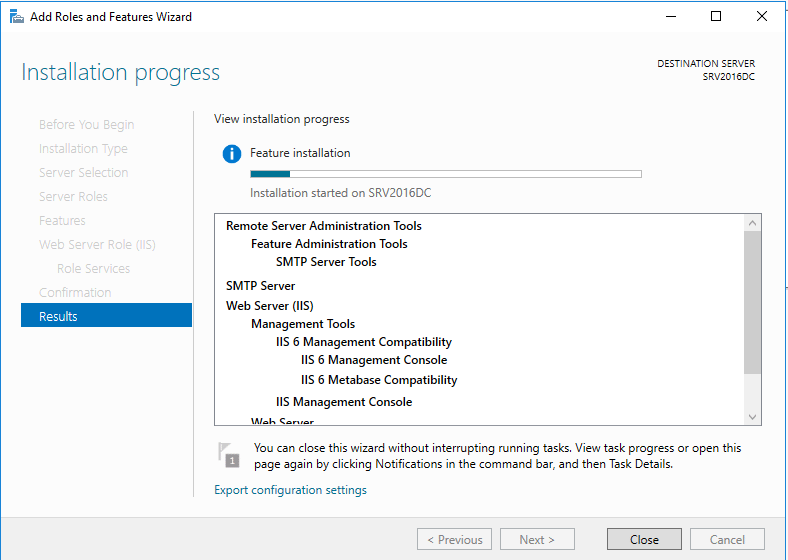The image size is (788, 560).
Task: Select Role Services step
Action: click(x=93, y=268)
